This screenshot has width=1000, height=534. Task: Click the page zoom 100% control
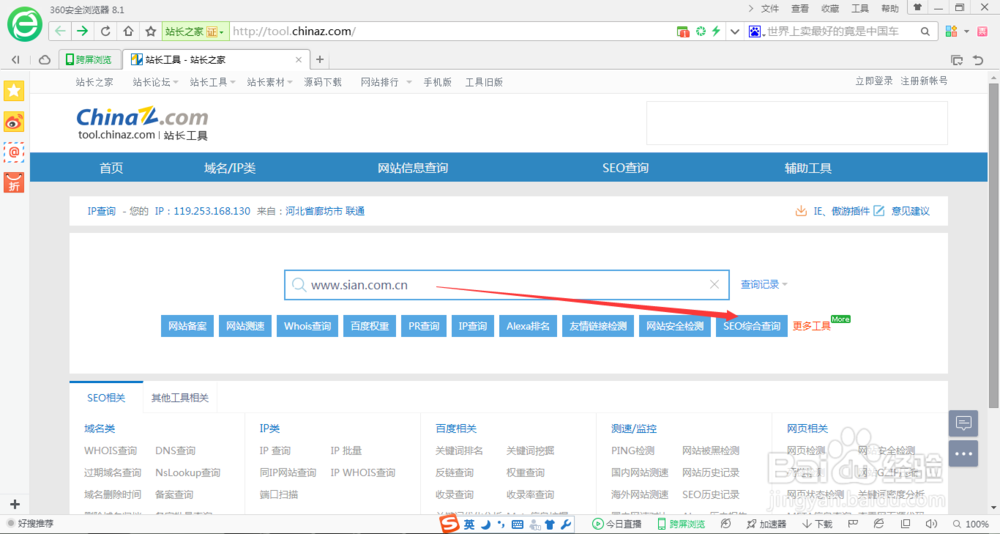pyautogui.click(x=971, y=524)
